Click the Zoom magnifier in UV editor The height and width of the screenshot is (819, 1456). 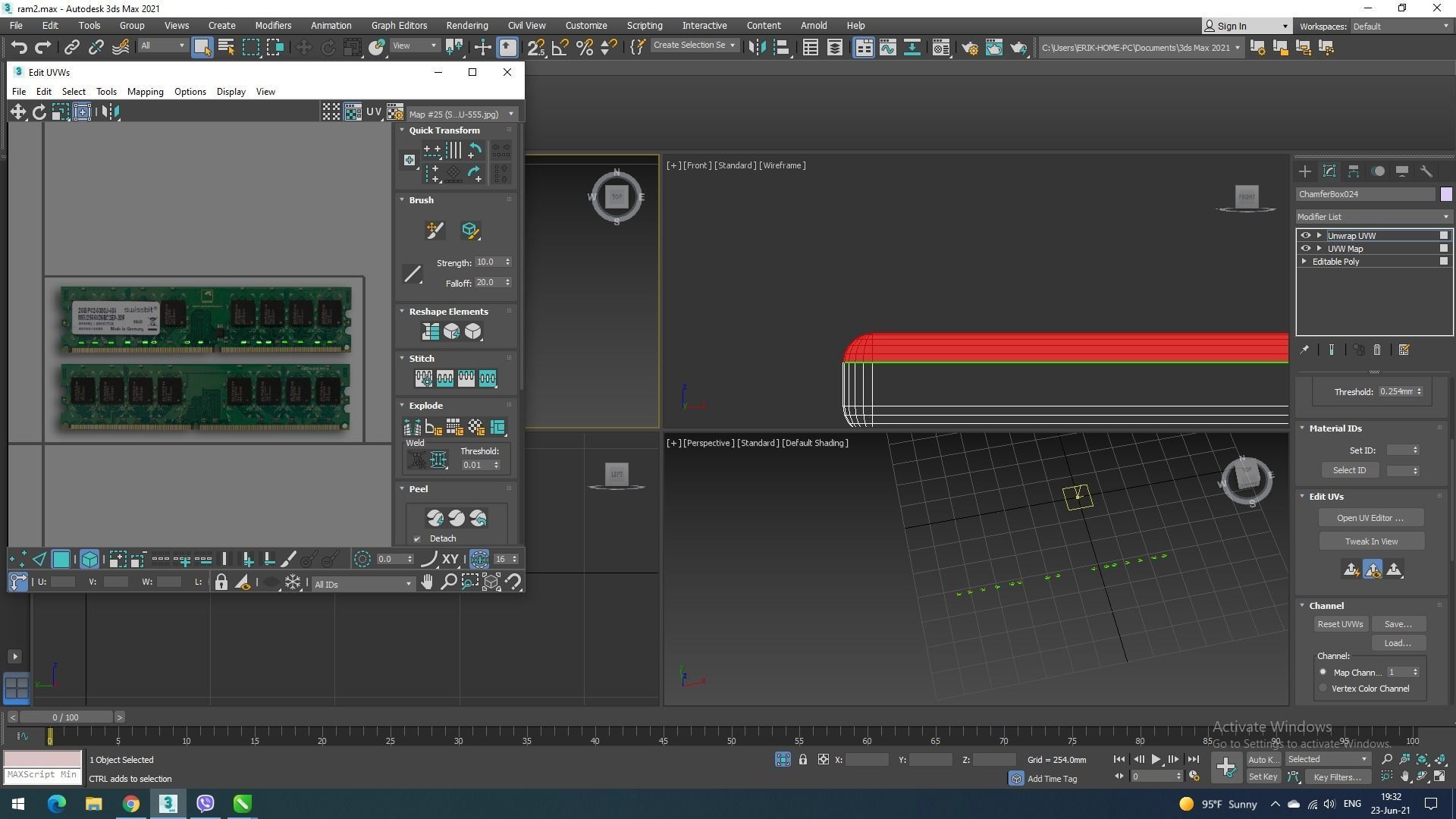[x=448, y=582]
